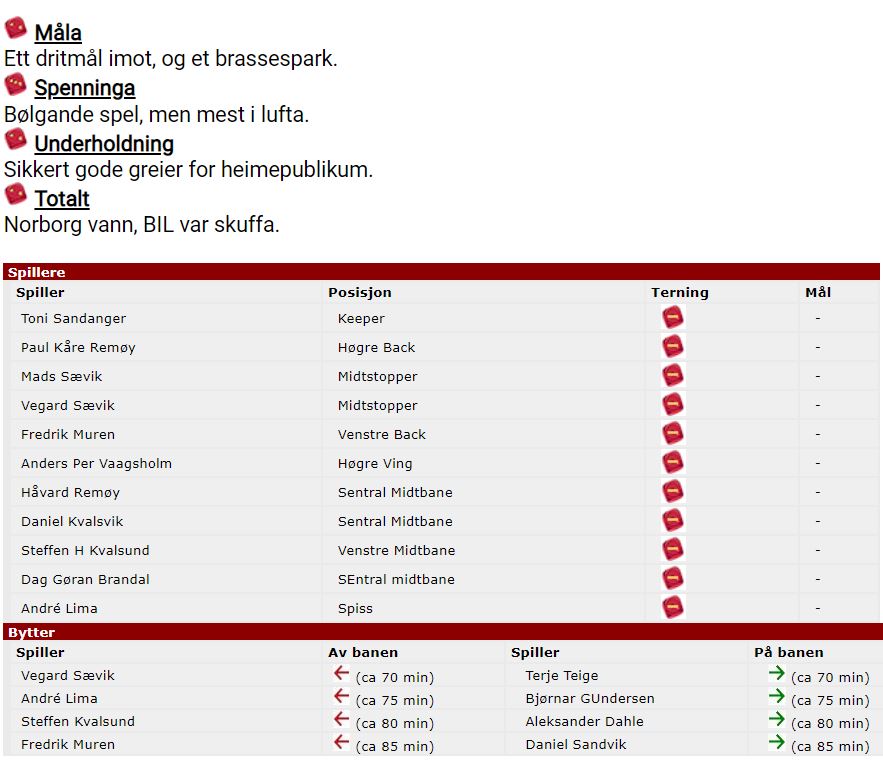Click the dice icon beside Underholdning
Image resolution: width=883 pixels, height=764 pixels.
[x=16, y=139]
